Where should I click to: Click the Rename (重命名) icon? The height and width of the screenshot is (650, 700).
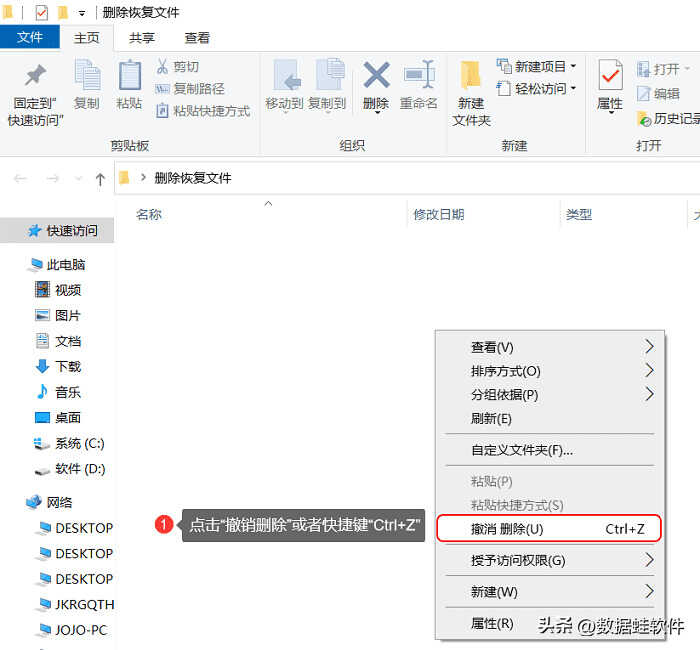point(419,74)
